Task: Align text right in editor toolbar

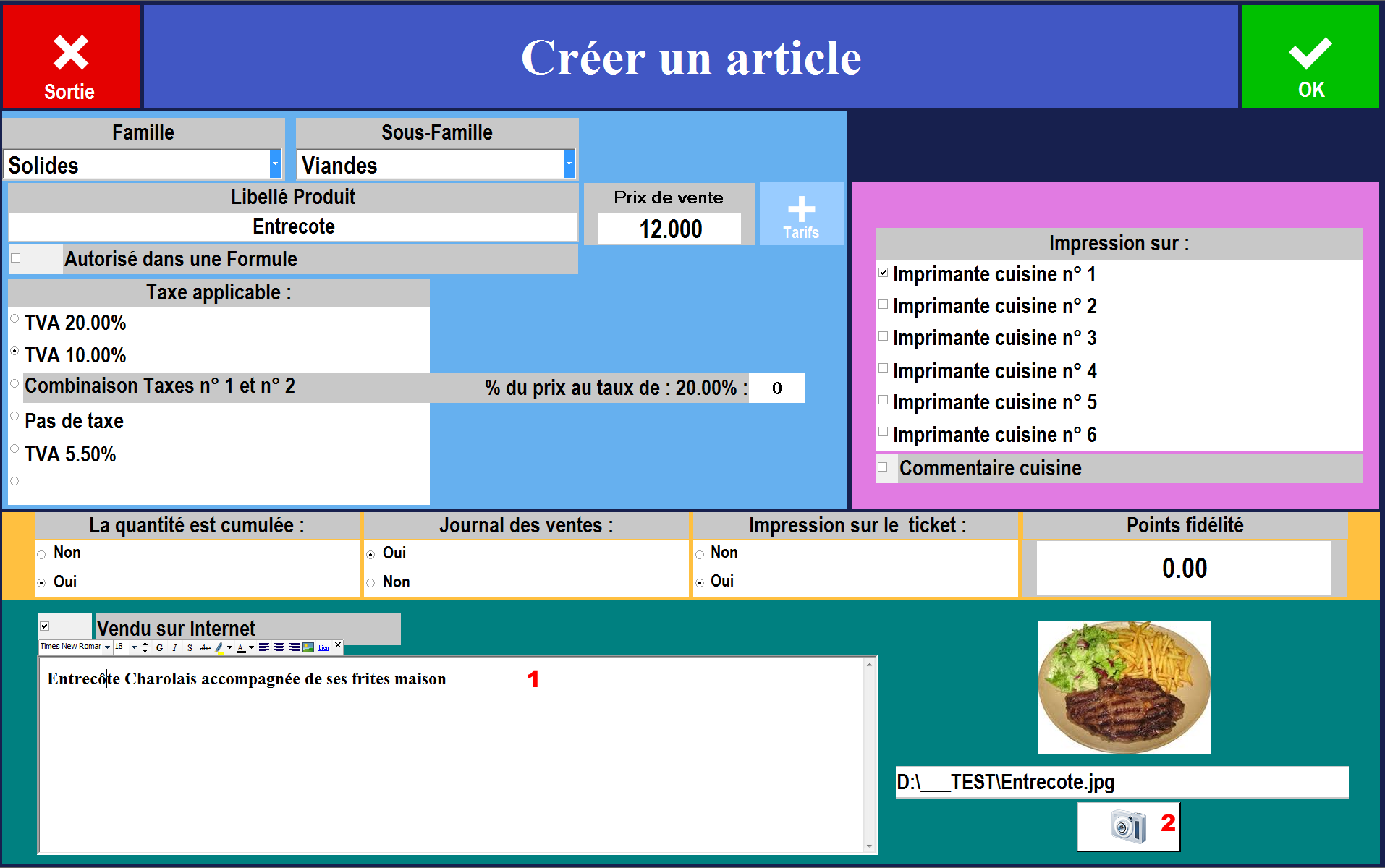Action: click(x=295, y=647)
